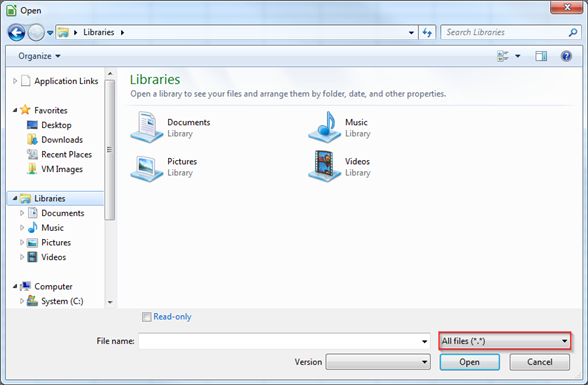Expand Pictures node in navigation tree

(x=22, y=242)
